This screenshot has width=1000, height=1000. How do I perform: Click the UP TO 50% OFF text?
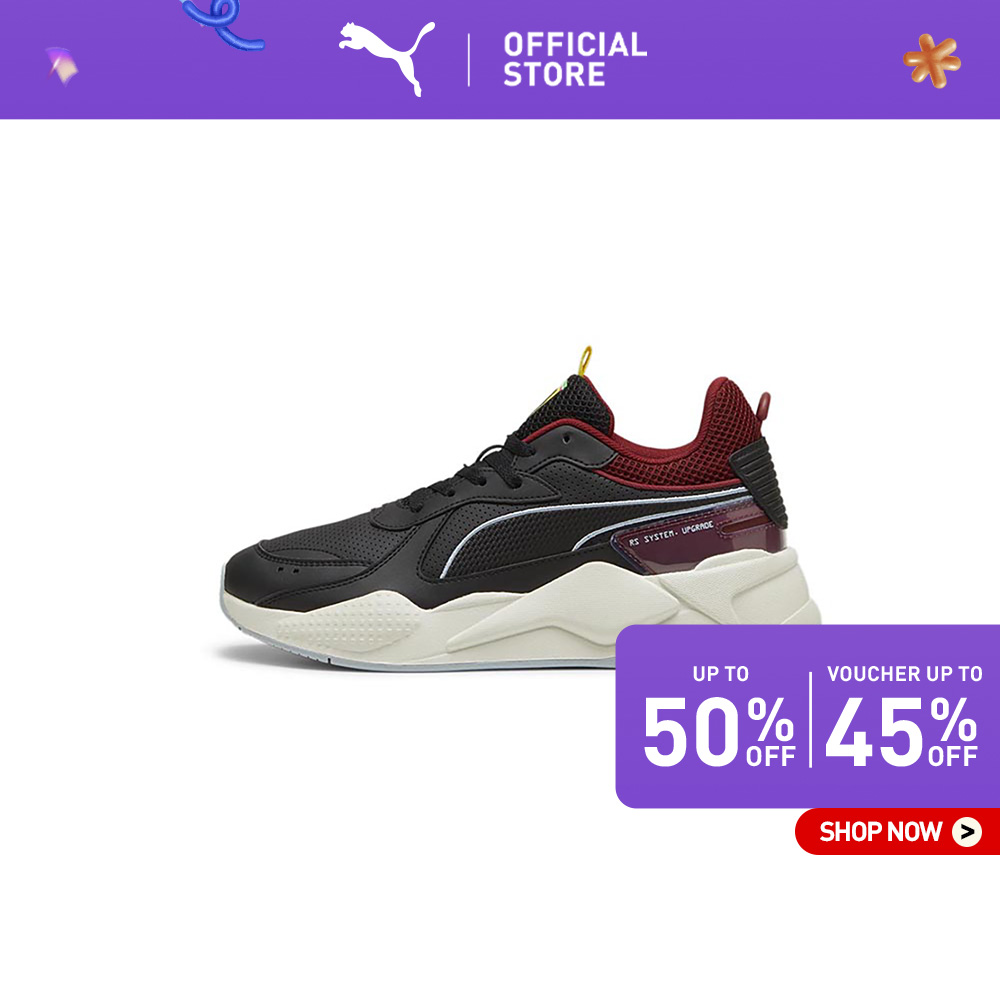click(720, 716)
